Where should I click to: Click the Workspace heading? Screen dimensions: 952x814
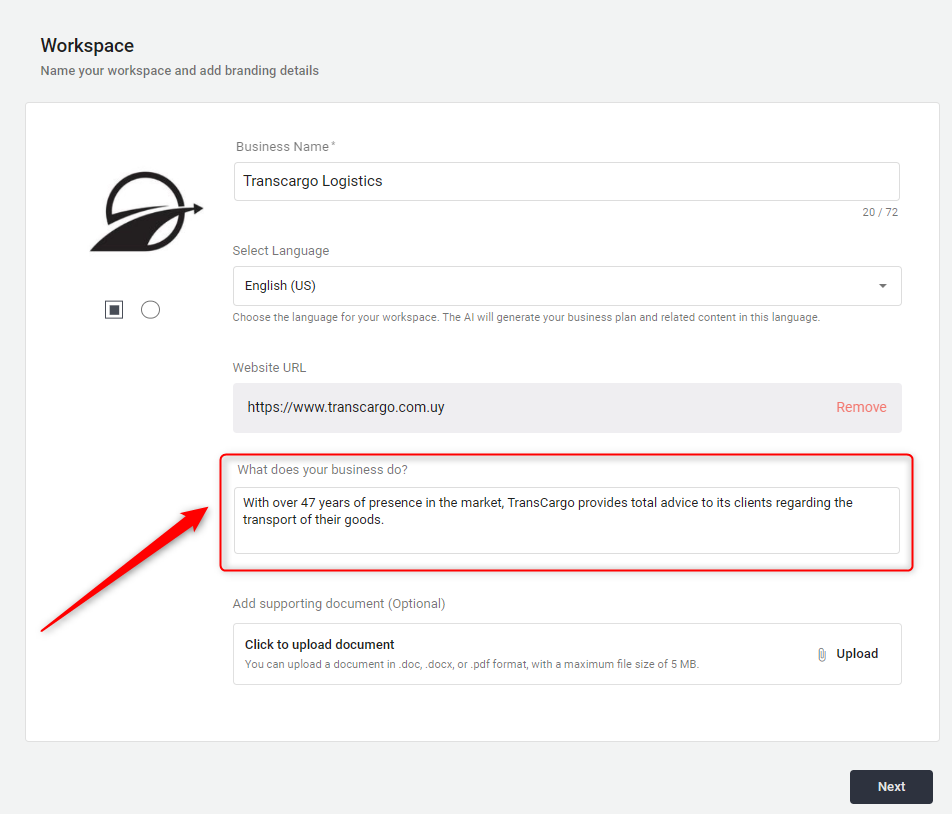tap(87, 46)
